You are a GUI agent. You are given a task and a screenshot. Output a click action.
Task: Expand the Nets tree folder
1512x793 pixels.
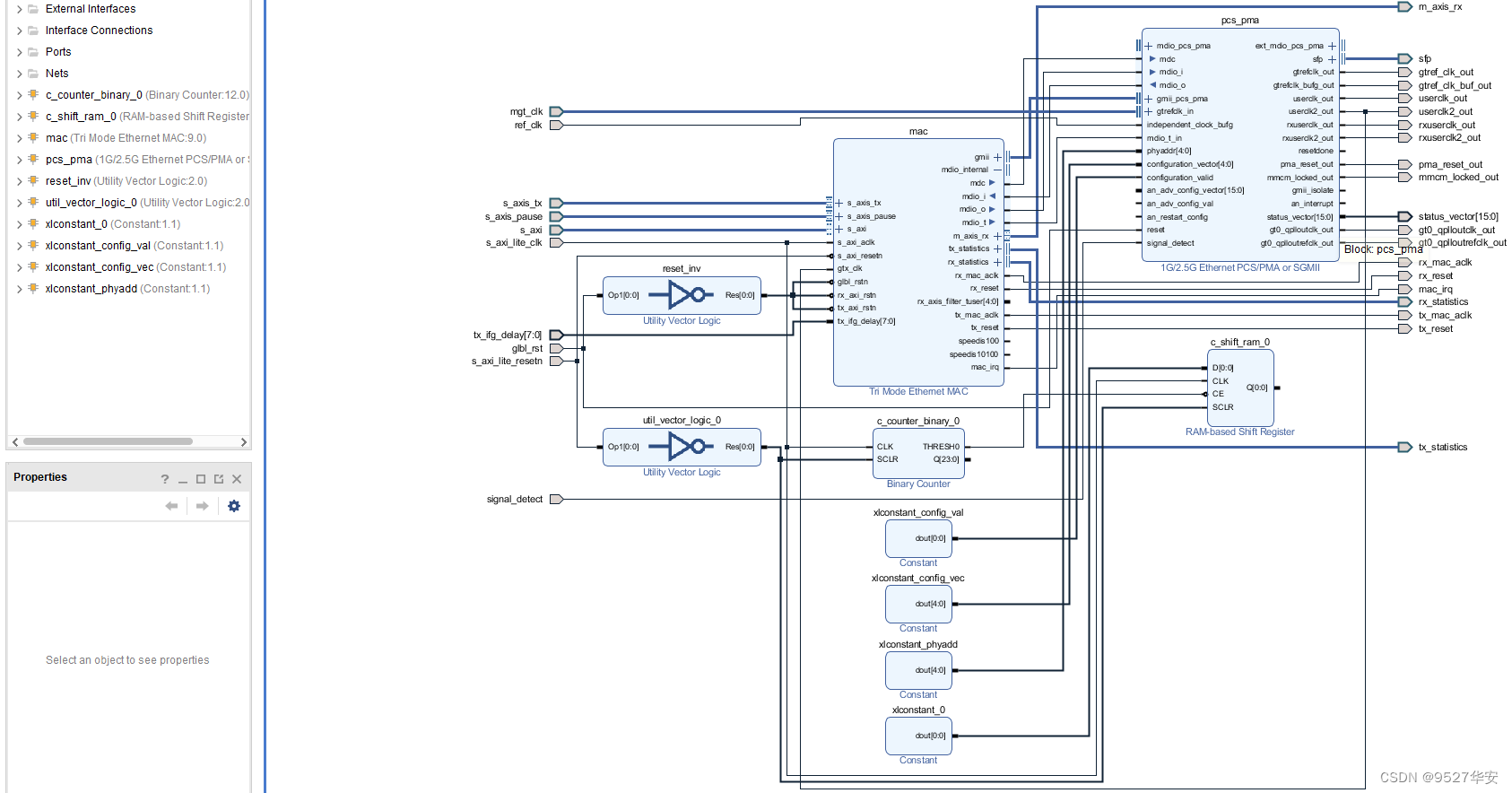pyautogui.click(x=20, y=74)
